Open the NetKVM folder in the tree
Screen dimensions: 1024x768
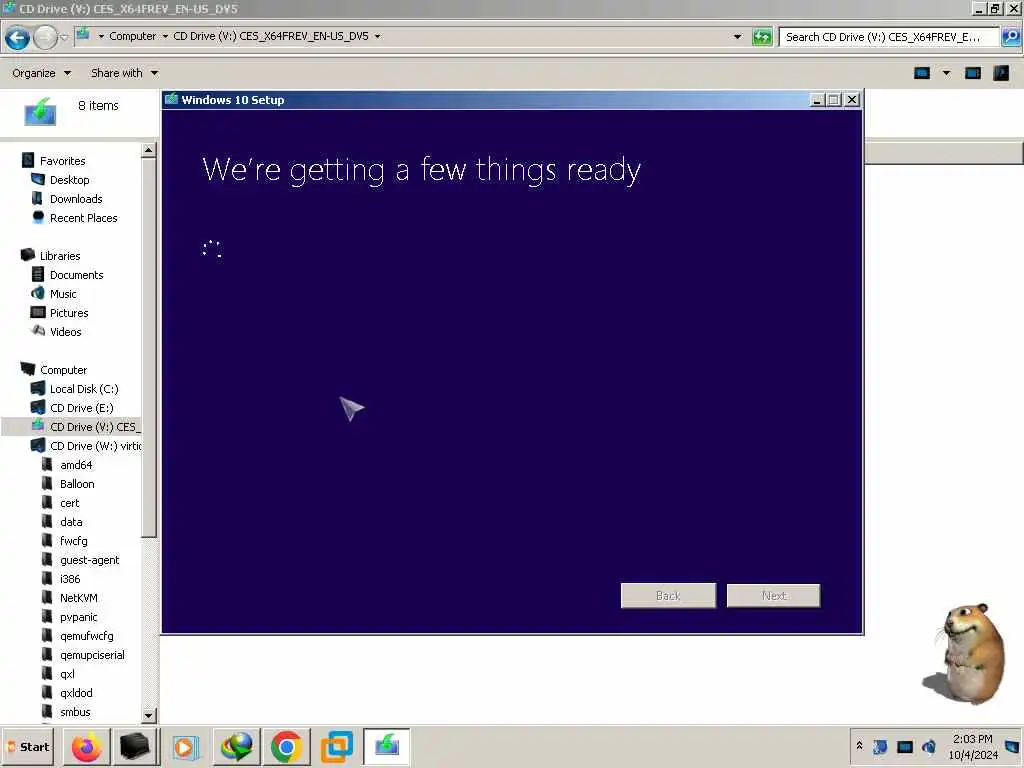coord(78,598)
